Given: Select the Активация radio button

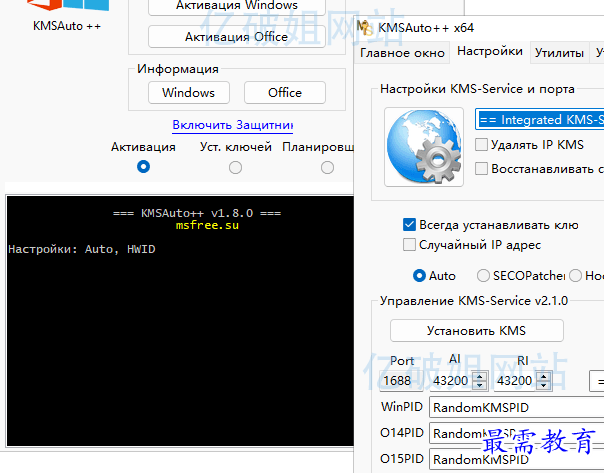Looking at the screenshot, I should [x=143, y=167].
